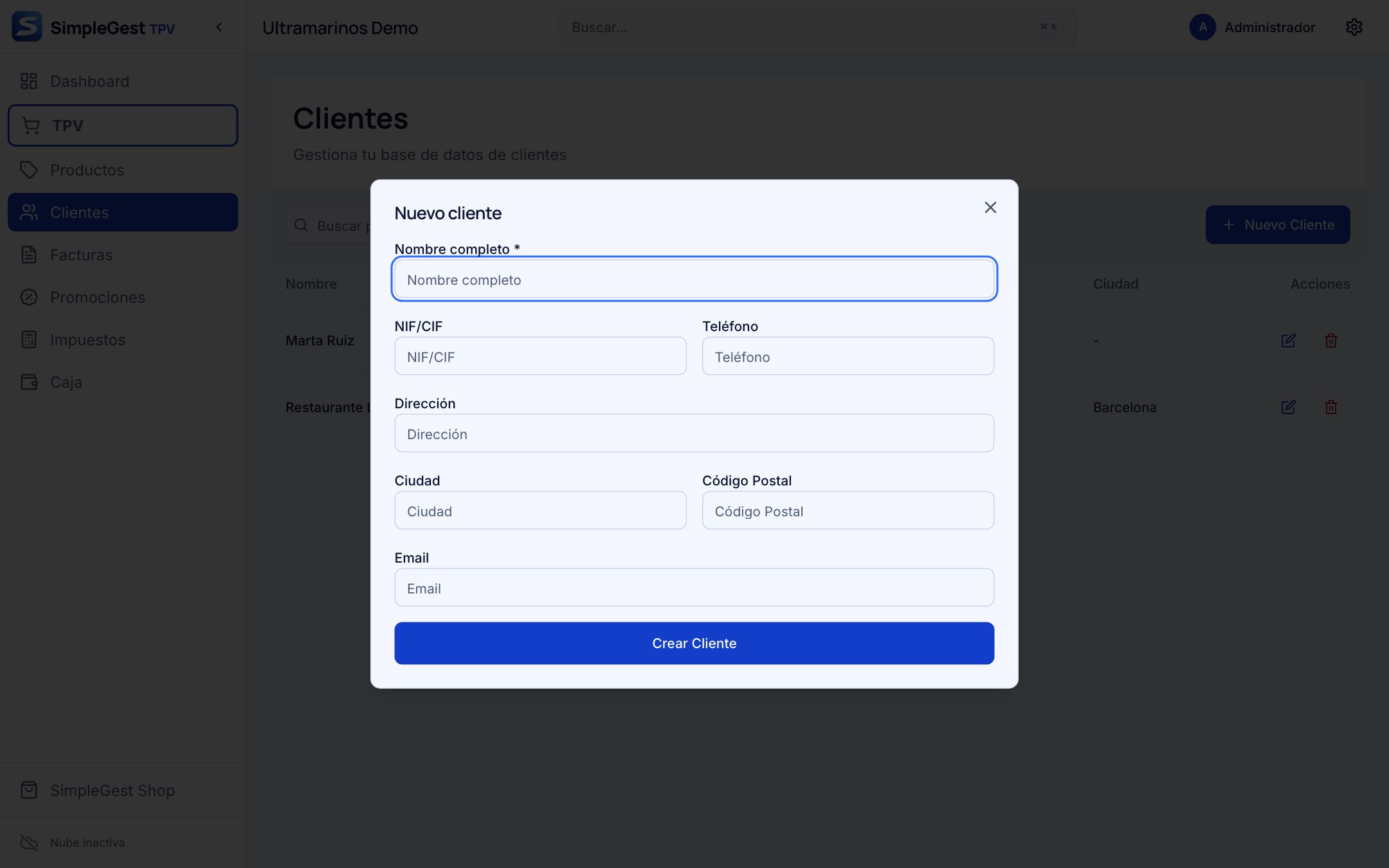Screen dimensions: 1389x868
Task: Click the Dashboard grid icon
Action: point(29,81)
